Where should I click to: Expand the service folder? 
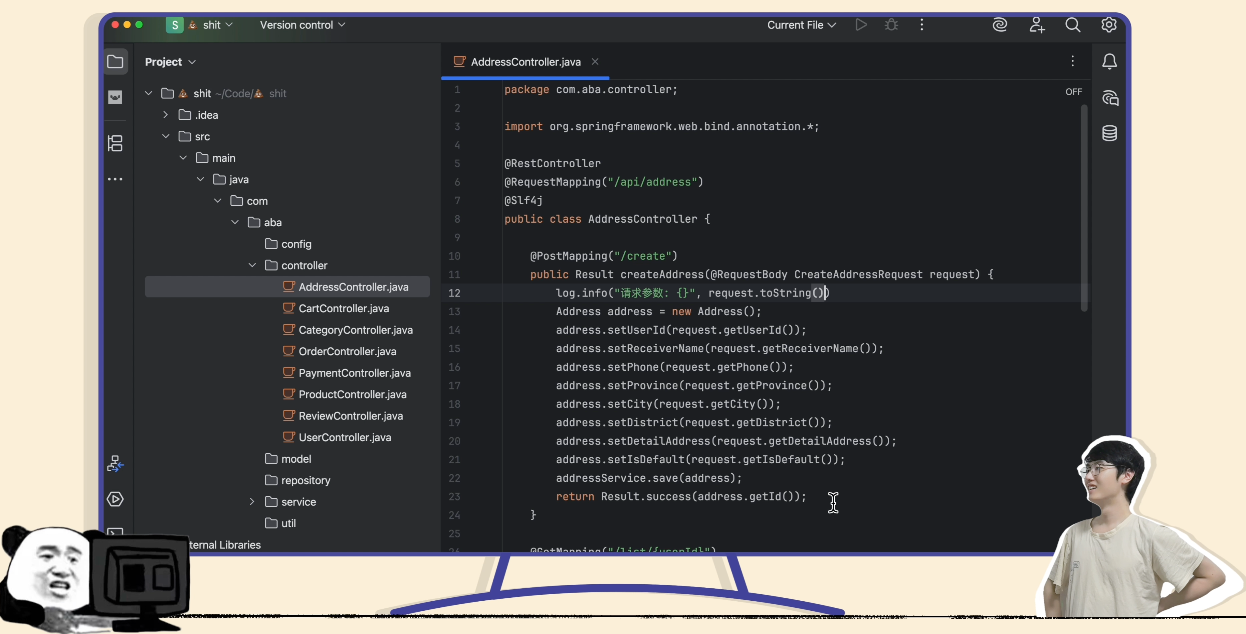(253, 502)
